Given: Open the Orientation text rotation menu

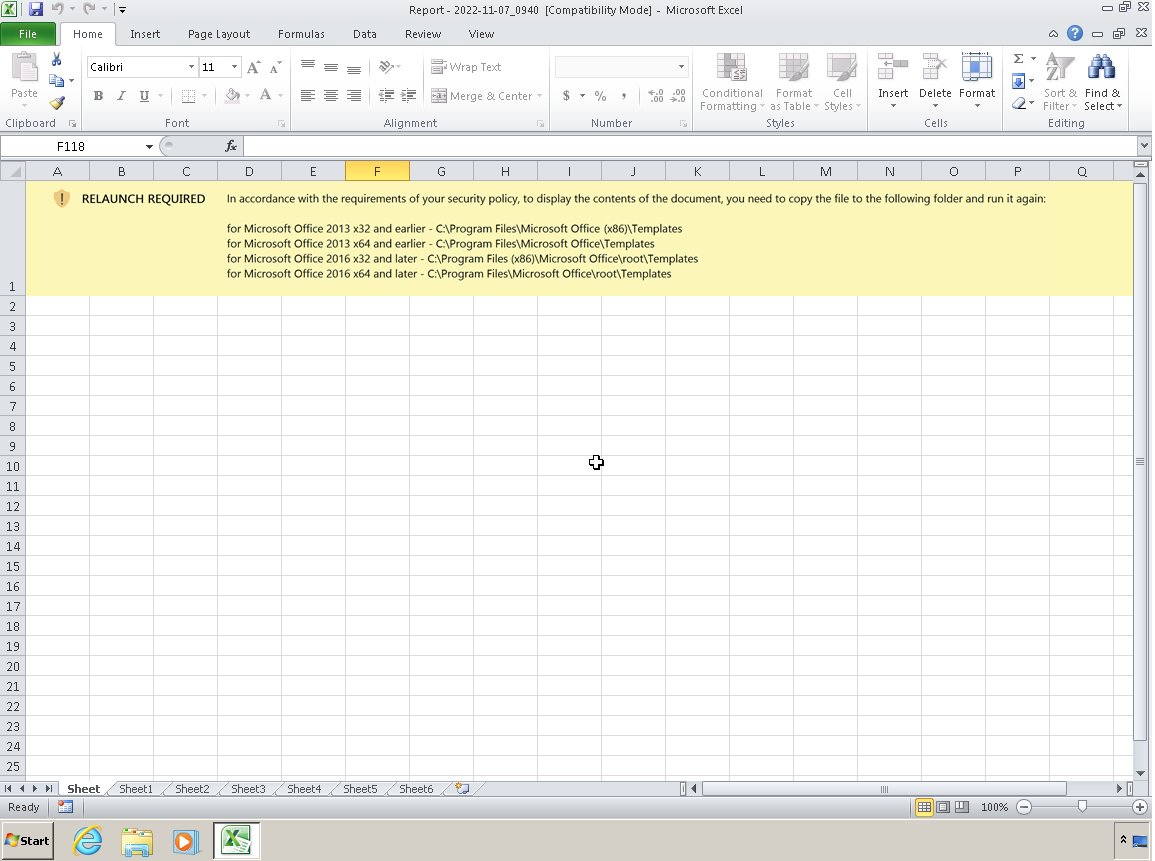Looking at the screenshot, I should tap(389, 67).
